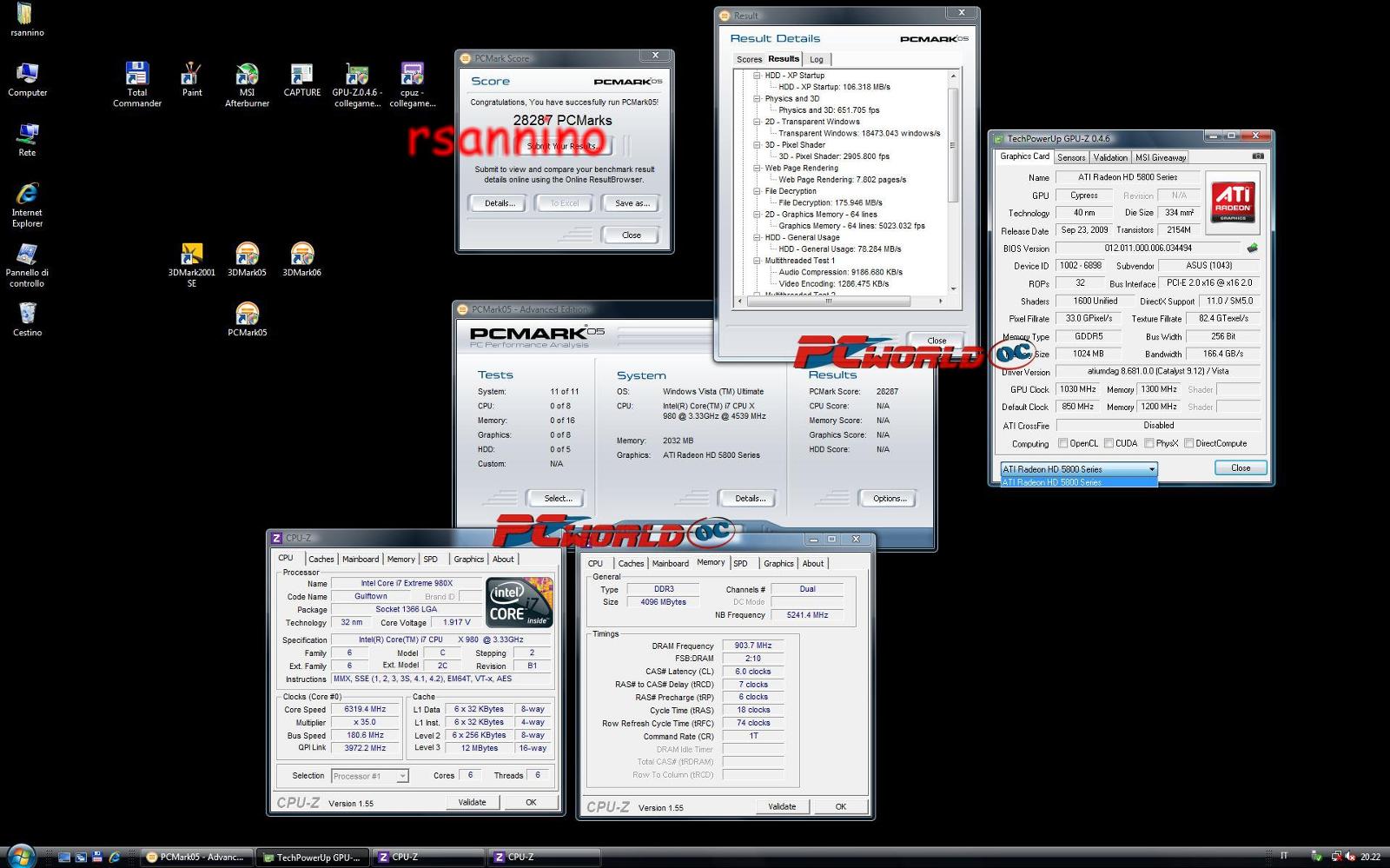Click the 20.22 taskbar clock
The image size is (1390, 868).
(1371, 857)
